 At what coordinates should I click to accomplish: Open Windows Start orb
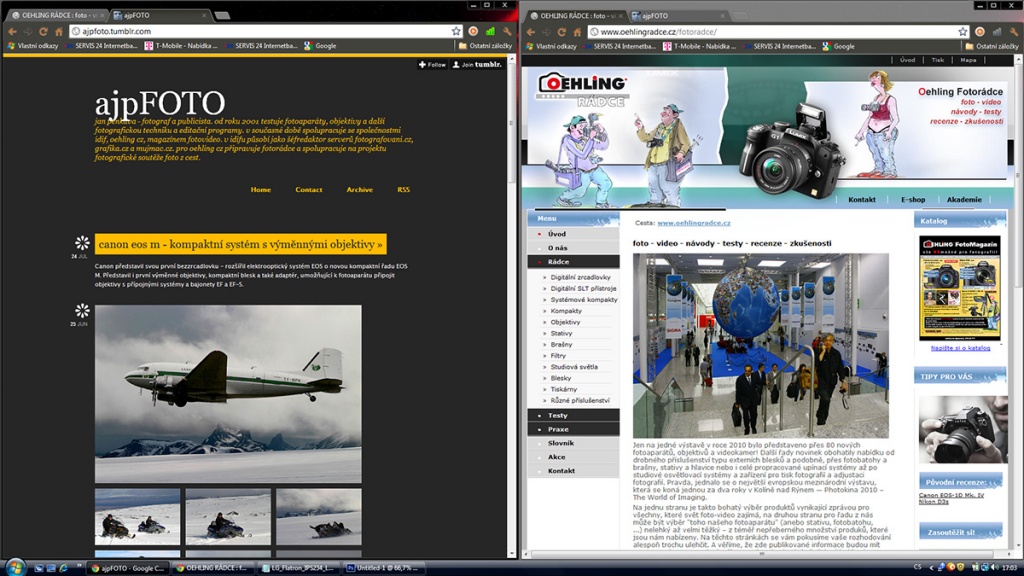click(14, 567)
